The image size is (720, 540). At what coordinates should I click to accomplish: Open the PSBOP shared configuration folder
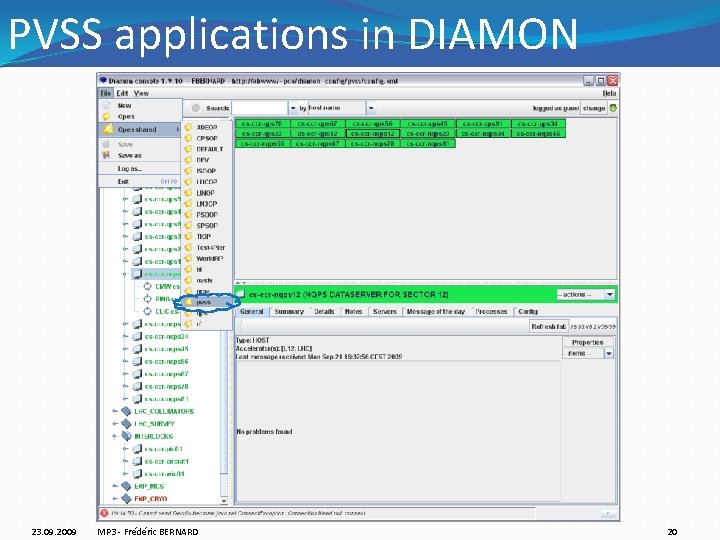(206, 215)
